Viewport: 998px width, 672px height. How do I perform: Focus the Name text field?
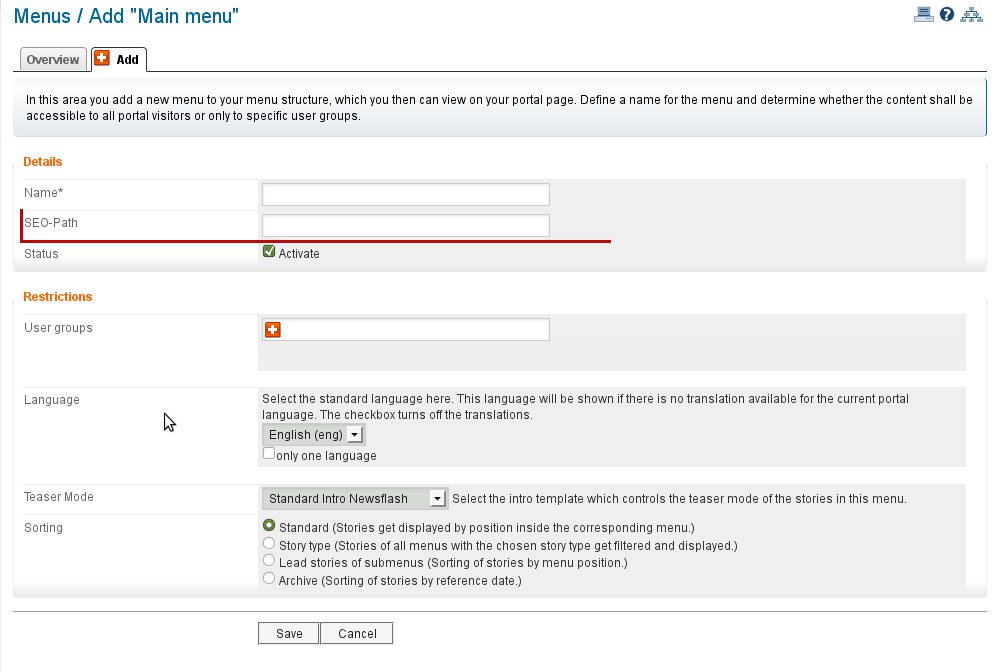coord(405,194)
